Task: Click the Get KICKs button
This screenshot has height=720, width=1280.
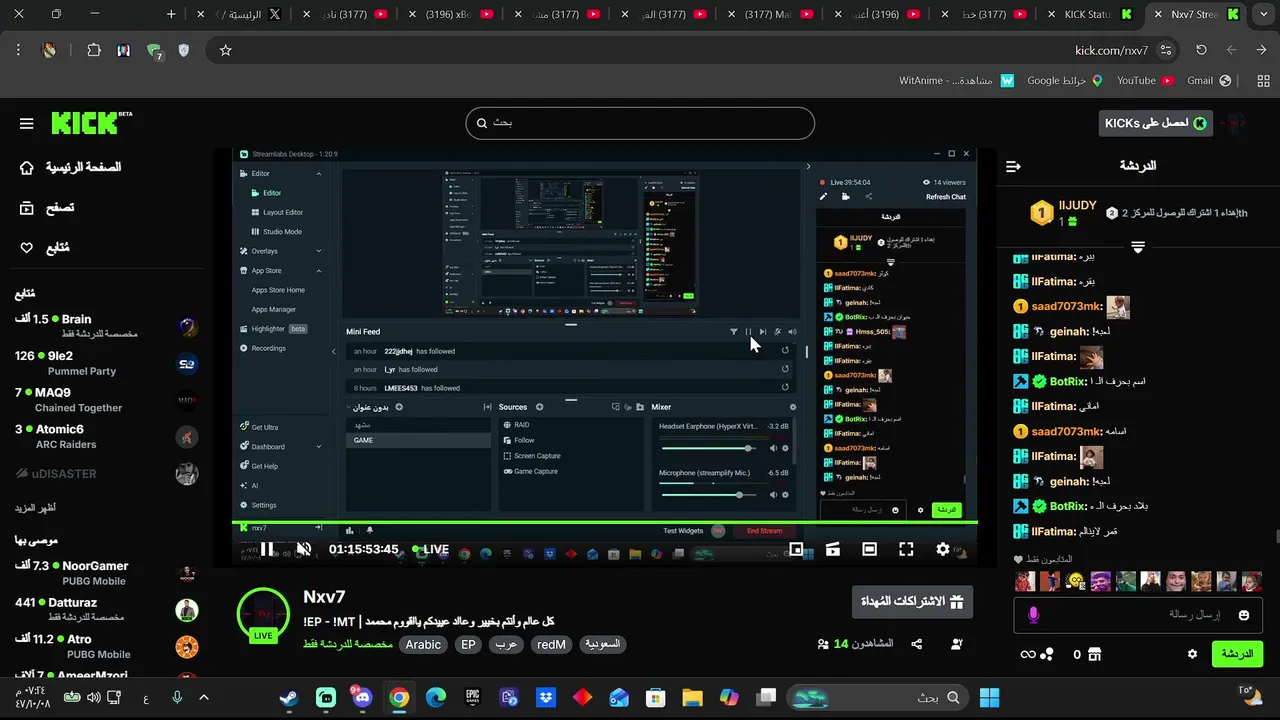Action: pyautogui.click(x=1155, y=123)
